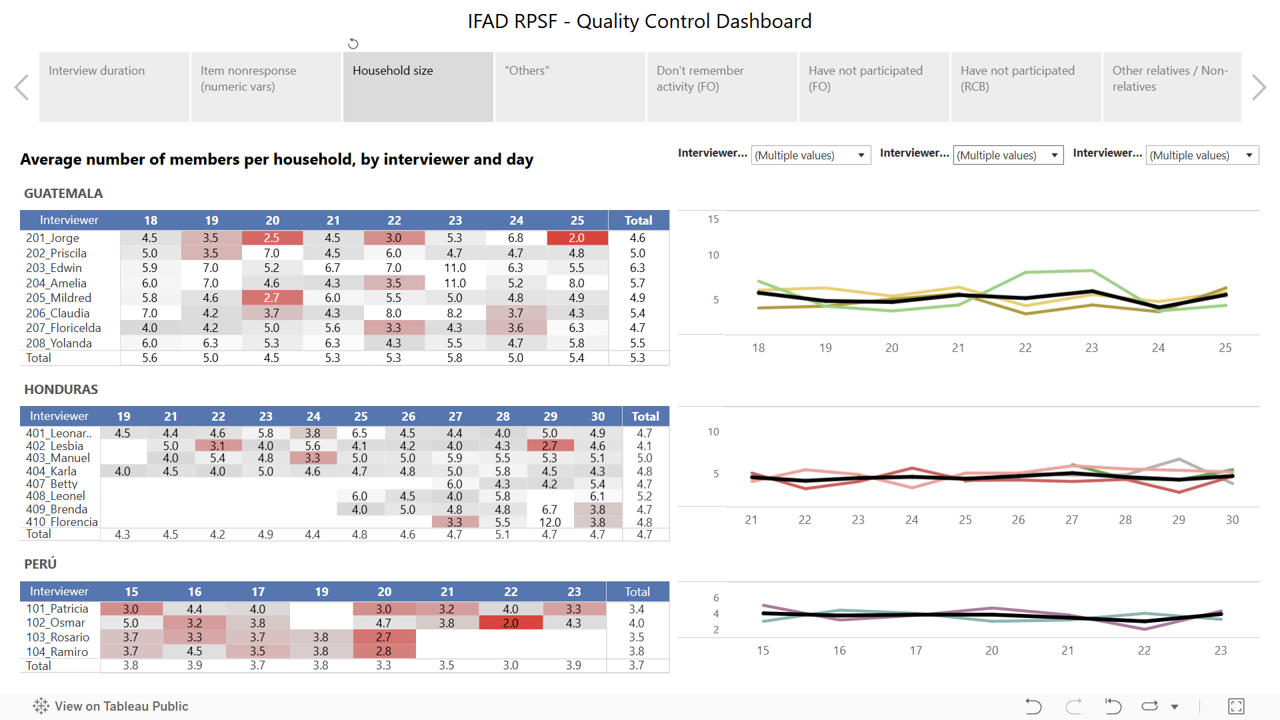Click the Undo icon in toolbar

[x=1033, y=706]
